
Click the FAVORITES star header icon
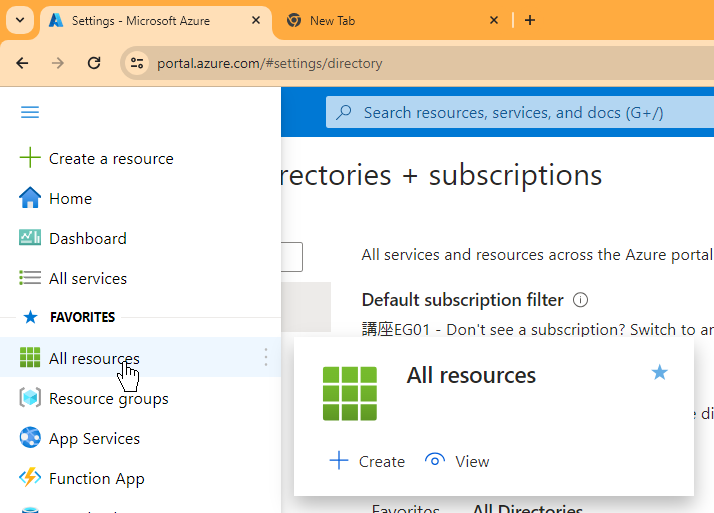[x=31, y=317]
